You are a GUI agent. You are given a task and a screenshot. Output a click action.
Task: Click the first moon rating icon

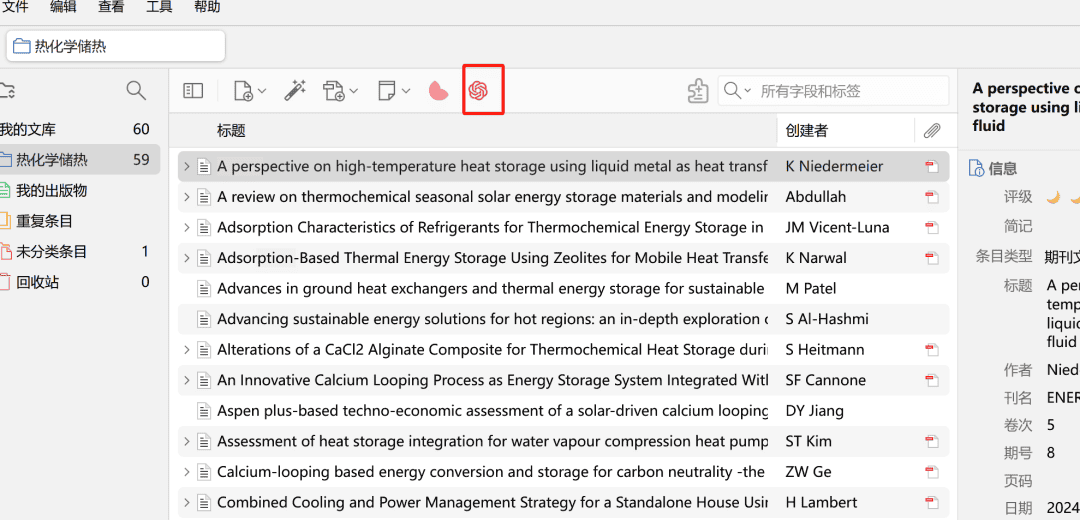coord(1053,197)
